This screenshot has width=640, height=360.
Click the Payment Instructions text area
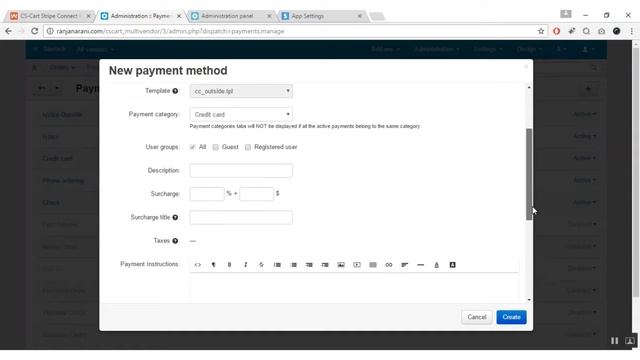(354, 288)
